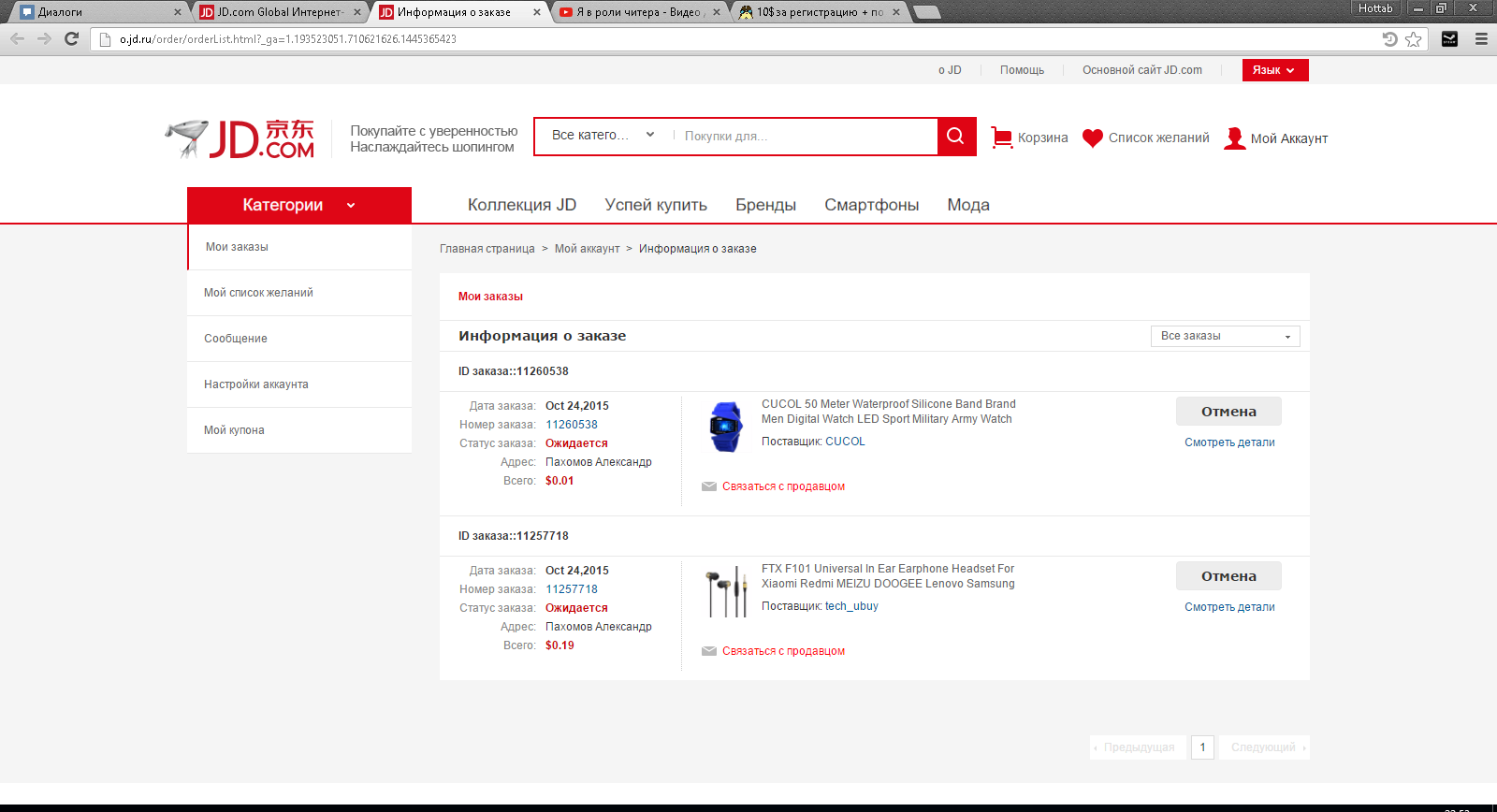The height and width of the screenshot is (812, 1497).
Task: View details of order 11257718
Action: point(1229,607)
